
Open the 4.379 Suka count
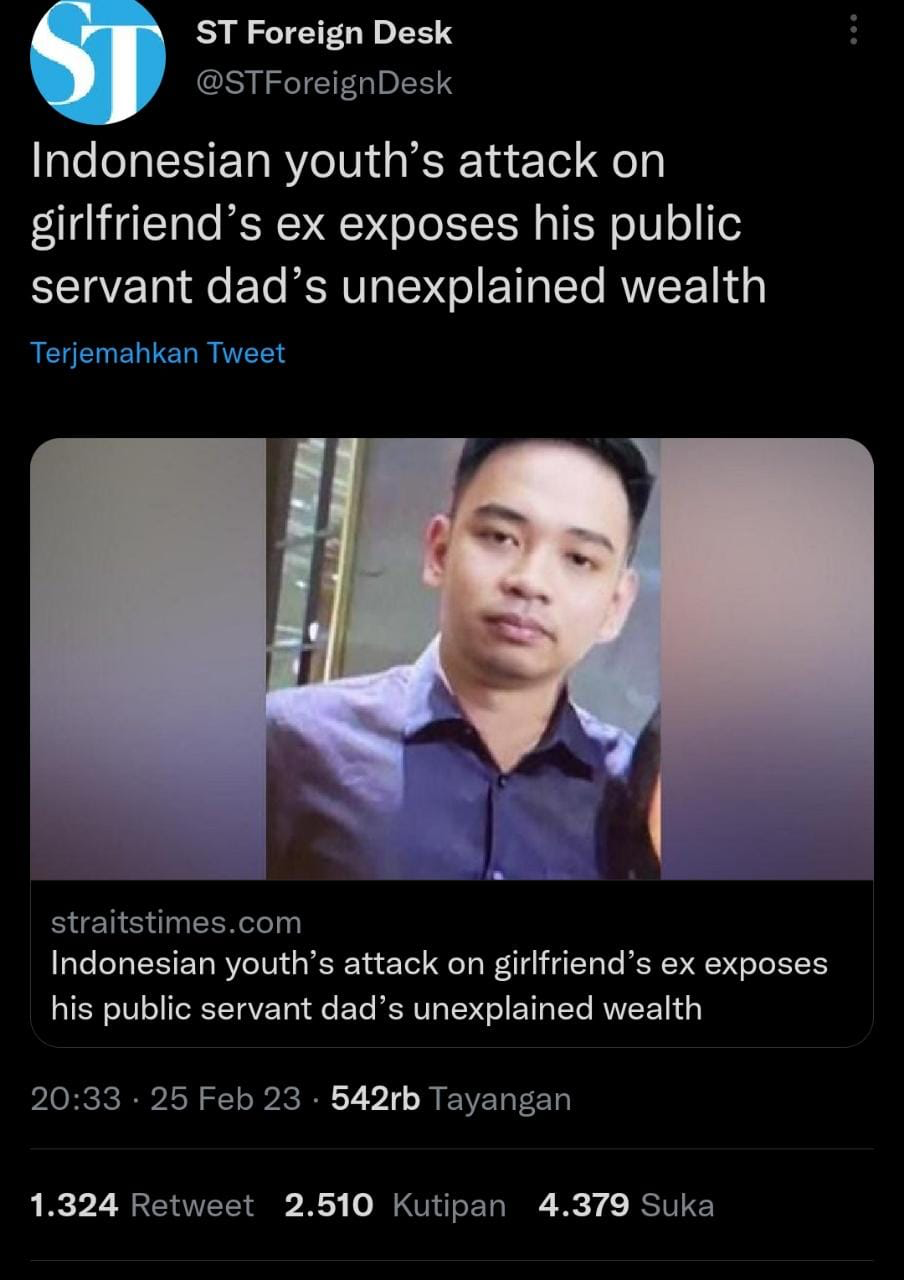(584, 1205)
